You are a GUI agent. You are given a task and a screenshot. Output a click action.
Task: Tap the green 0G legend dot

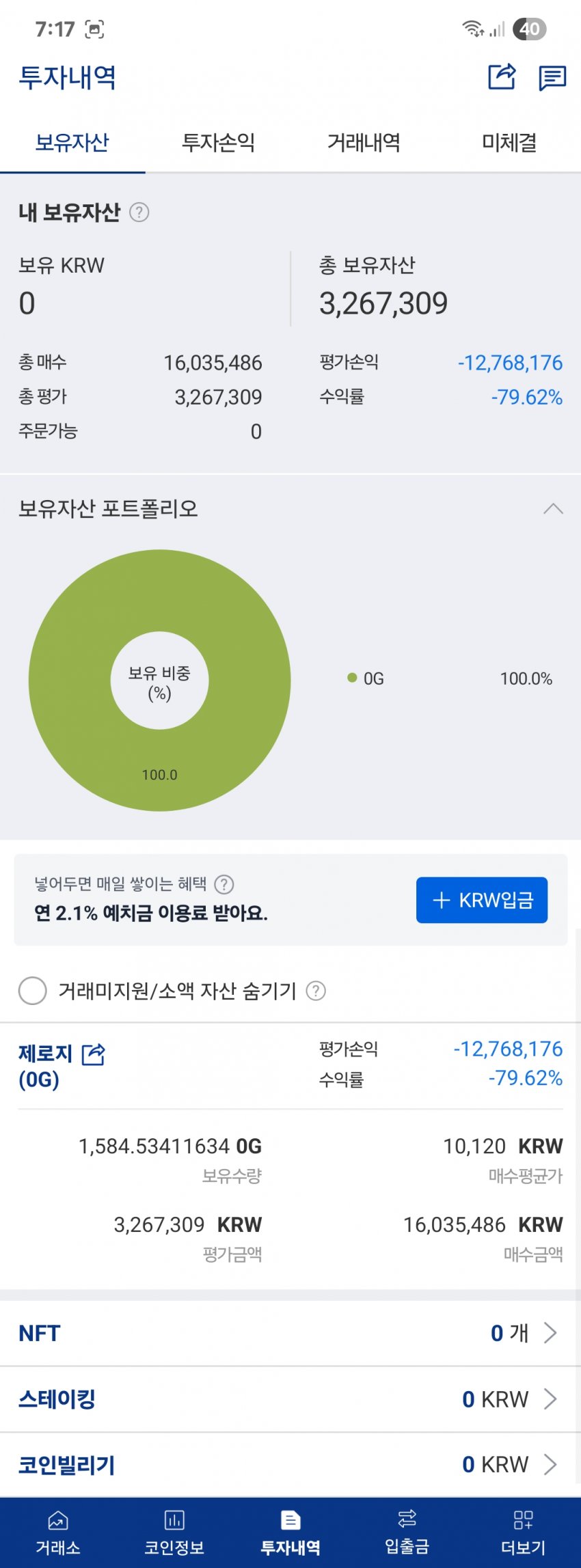click(352, 678)
